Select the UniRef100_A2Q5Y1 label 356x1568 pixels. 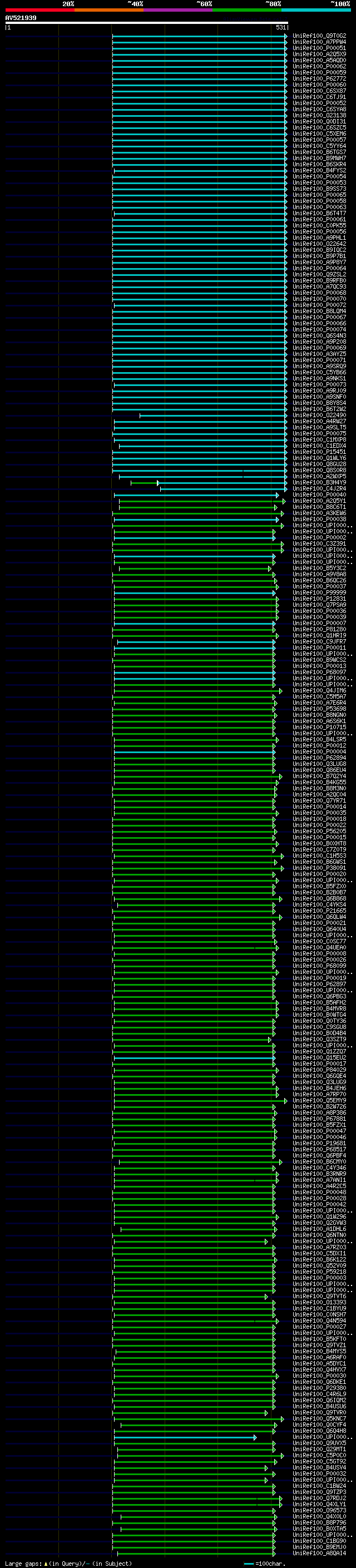point(319,501)
